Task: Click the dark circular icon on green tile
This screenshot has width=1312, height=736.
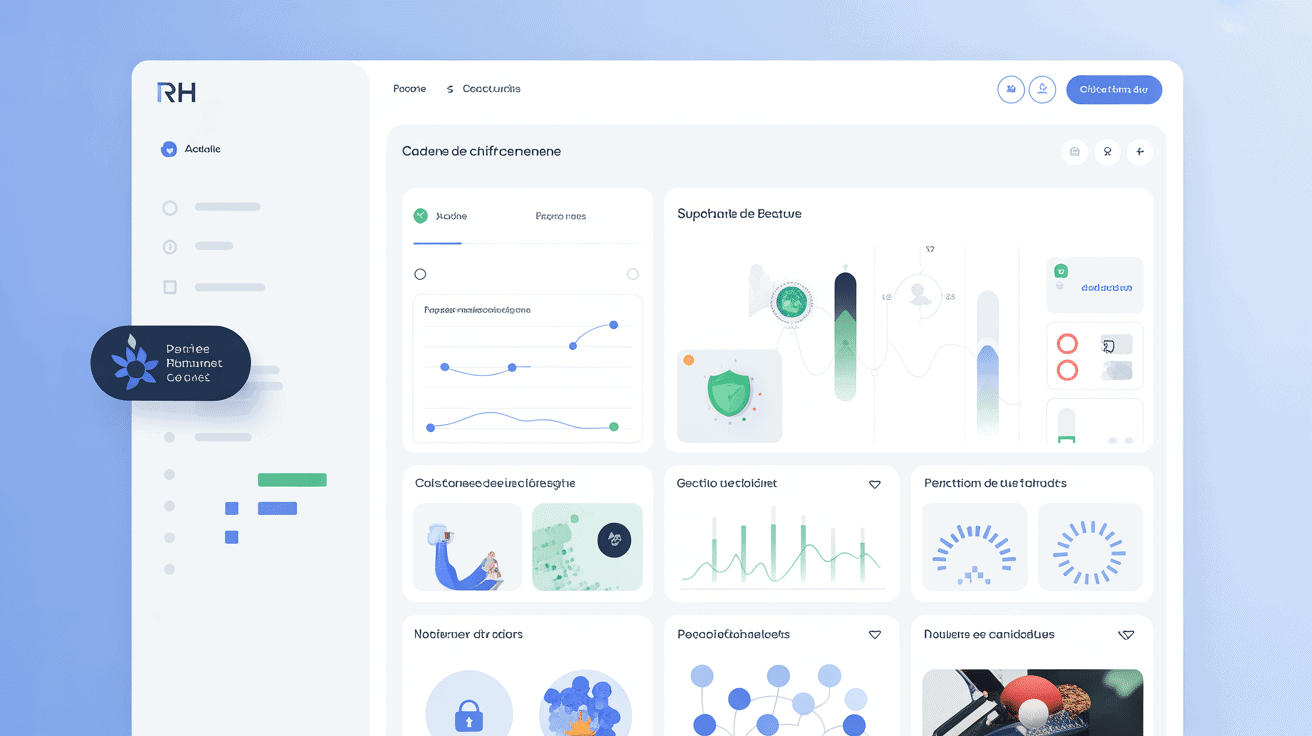Action: pos(613,540)
